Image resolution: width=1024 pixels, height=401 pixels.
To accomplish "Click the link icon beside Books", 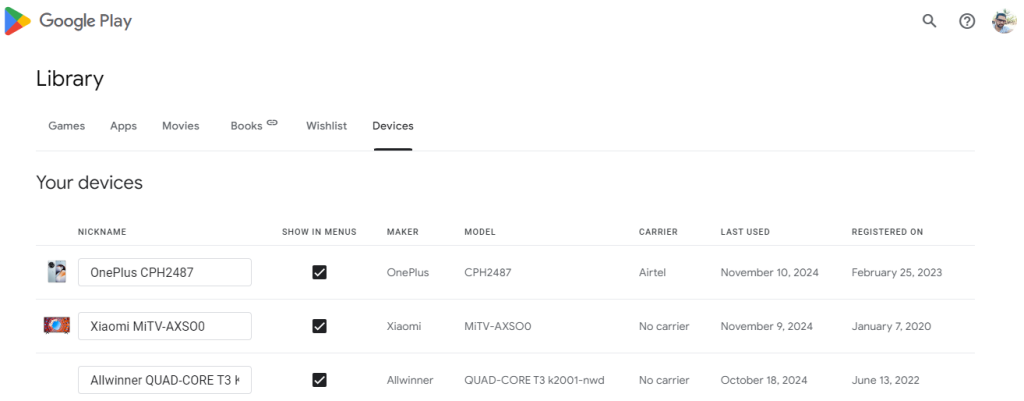I will pyautogui.click(x=272, y=123).
